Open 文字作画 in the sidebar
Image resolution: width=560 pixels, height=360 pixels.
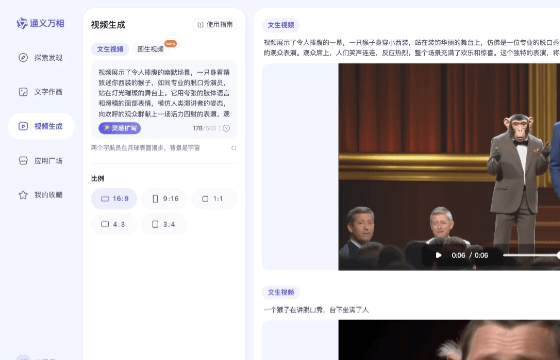[x=41, y=92]
